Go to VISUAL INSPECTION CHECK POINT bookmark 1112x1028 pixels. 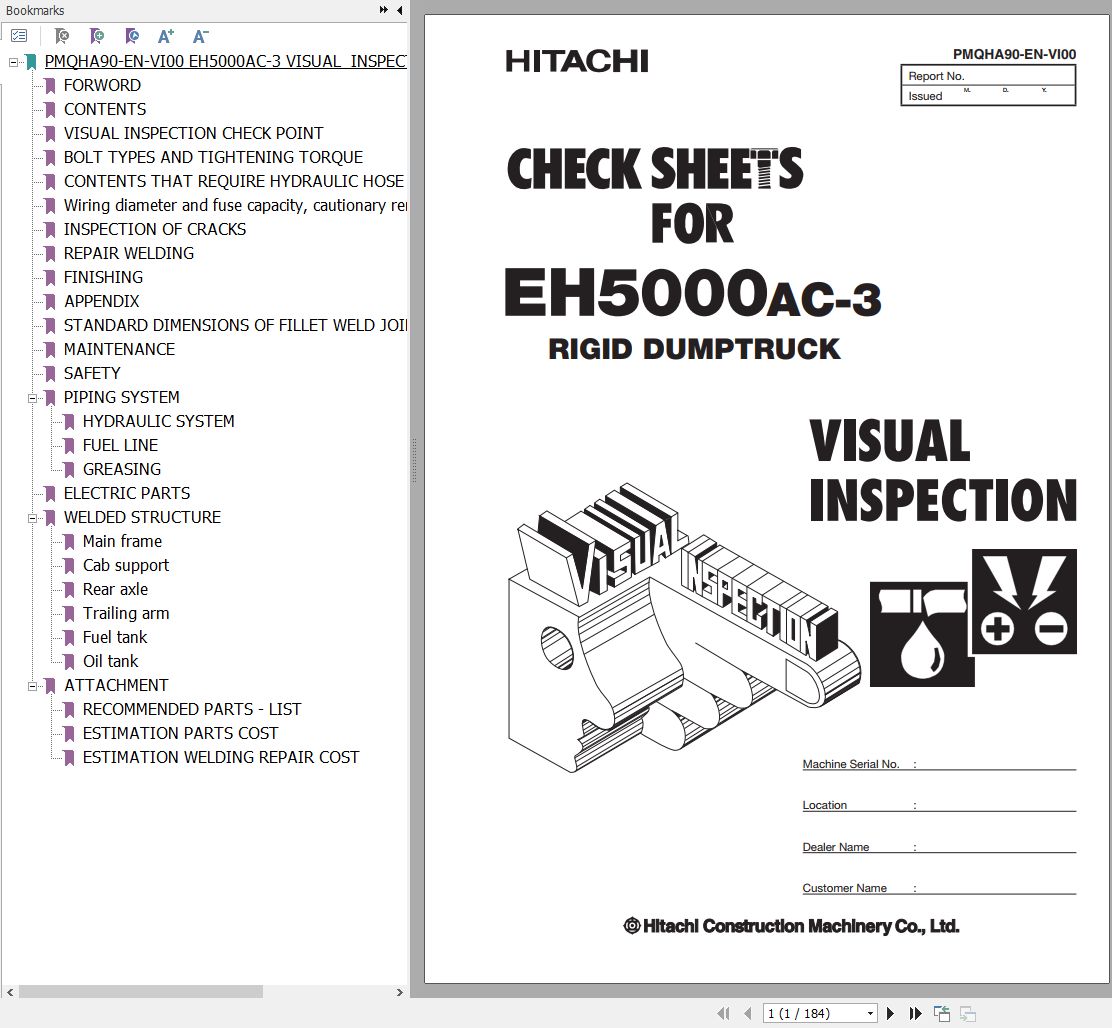click(x=194, y=133)
